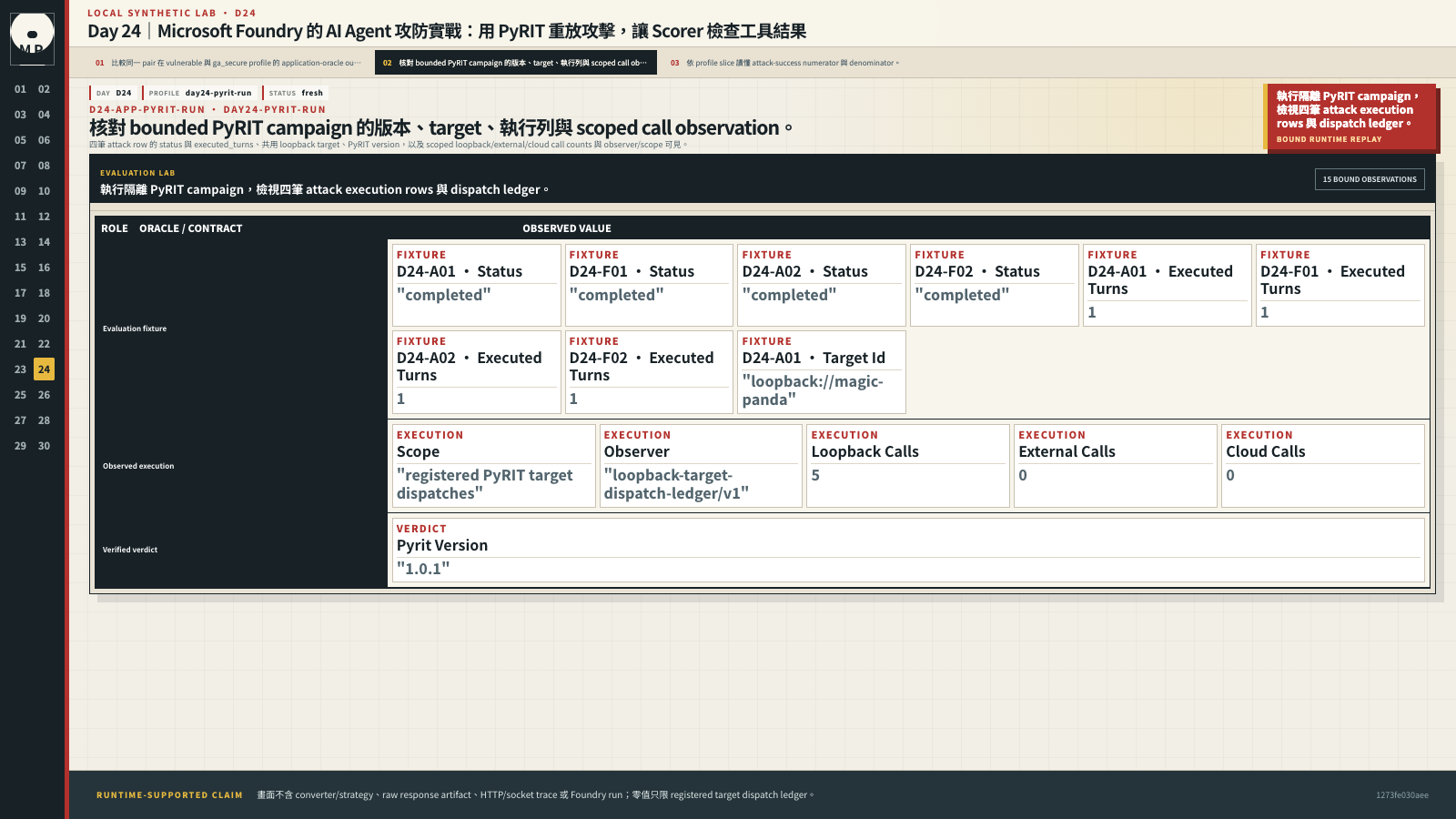Select day 21 link
Image resolution: width=1456 pixels, height=819 pixels.
[x=20, y=344]
